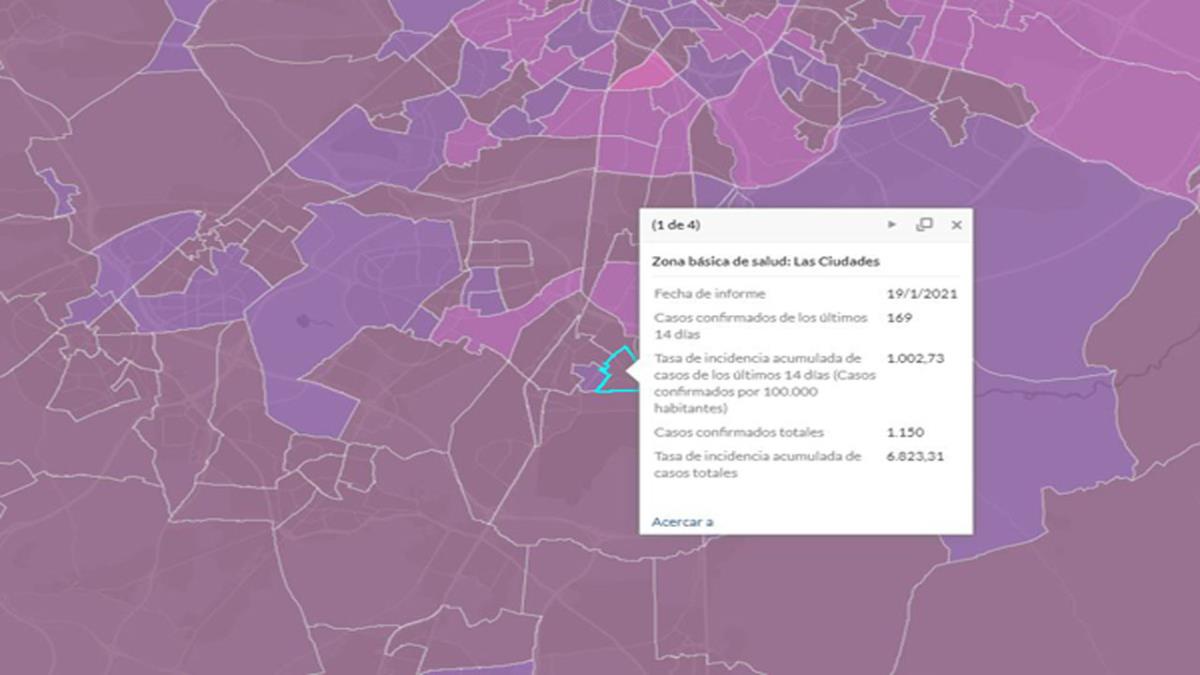Screen dimensions: 1200x675
Task: Select the Casos confirmados totales value 1.150
Action: (908, 432)
